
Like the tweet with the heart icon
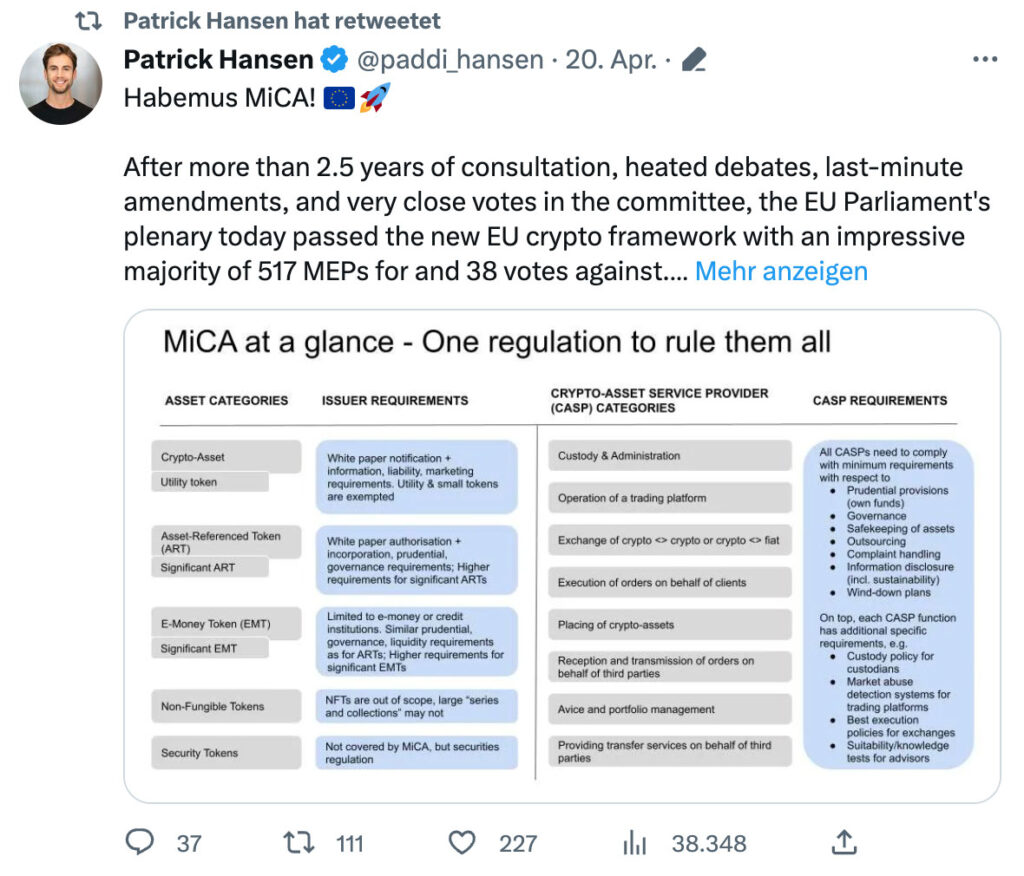tap(462, 843)
